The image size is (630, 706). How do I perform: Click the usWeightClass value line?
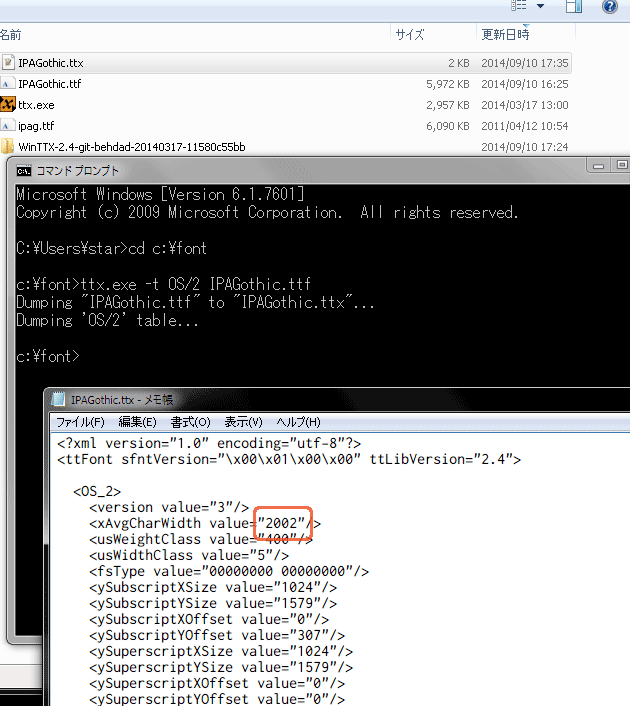click(201, 539)
